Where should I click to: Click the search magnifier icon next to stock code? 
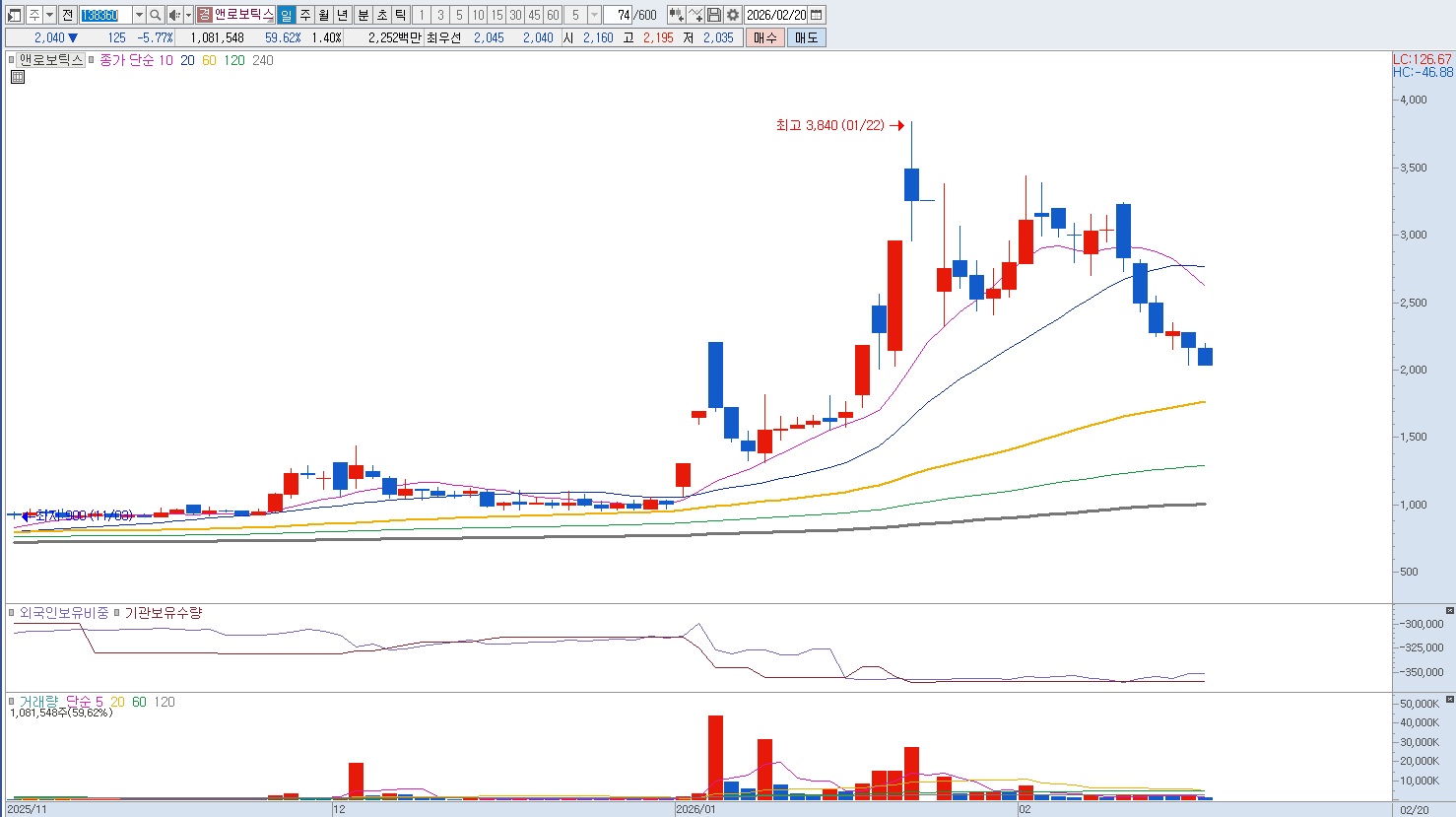click(x=156, y=15)
